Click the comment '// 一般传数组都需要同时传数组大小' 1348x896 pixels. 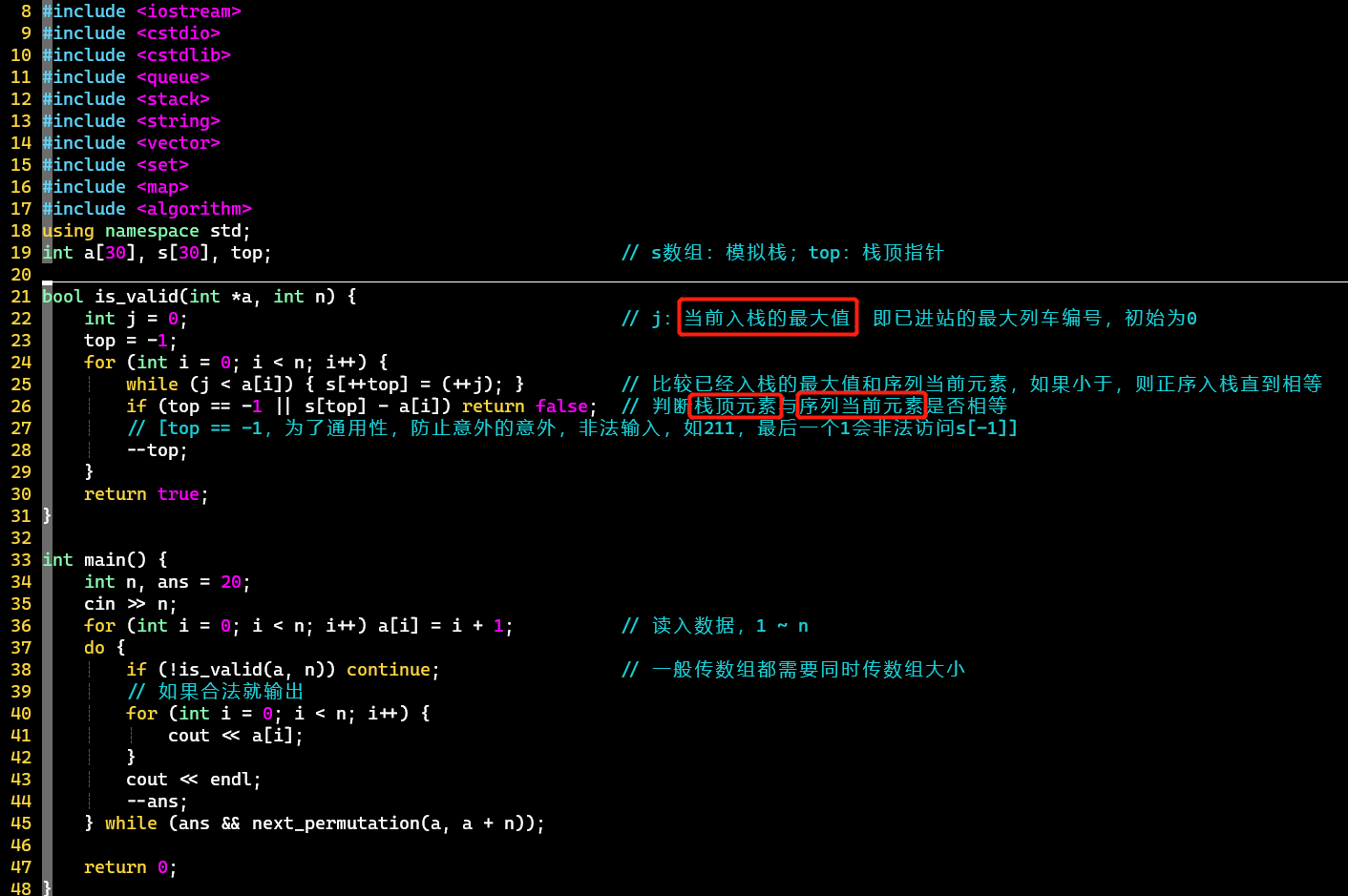tap(793, 670)
